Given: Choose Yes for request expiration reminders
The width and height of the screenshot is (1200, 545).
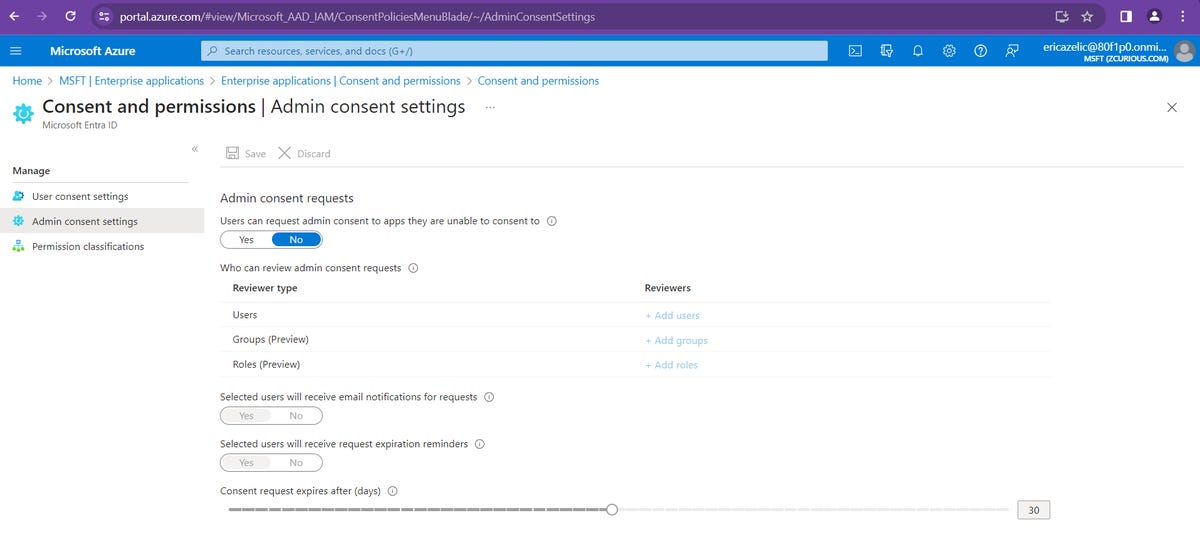Looking at the screenshot, I should (x=246, y=463).
